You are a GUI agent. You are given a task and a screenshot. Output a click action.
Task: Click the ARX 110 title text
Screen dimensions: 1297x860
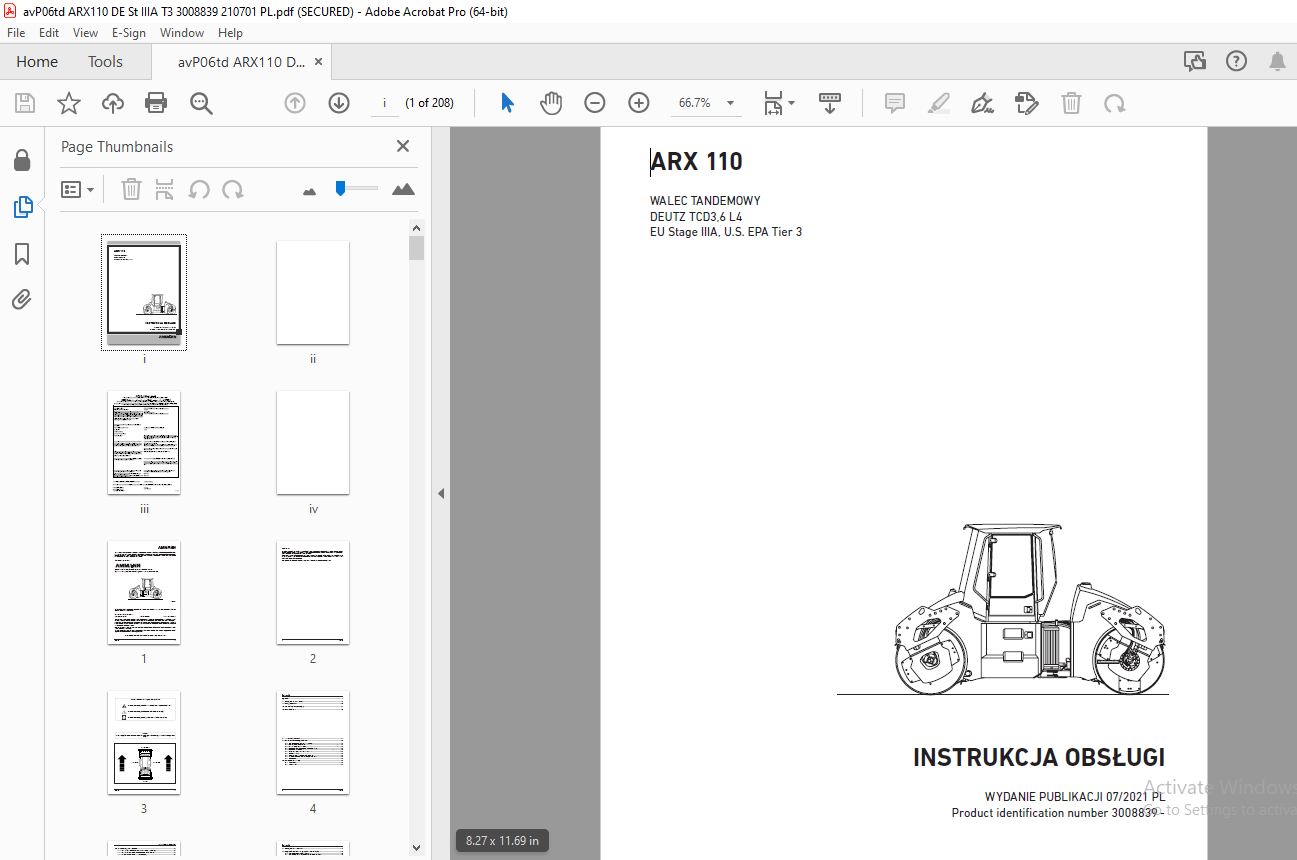[697, 162]
